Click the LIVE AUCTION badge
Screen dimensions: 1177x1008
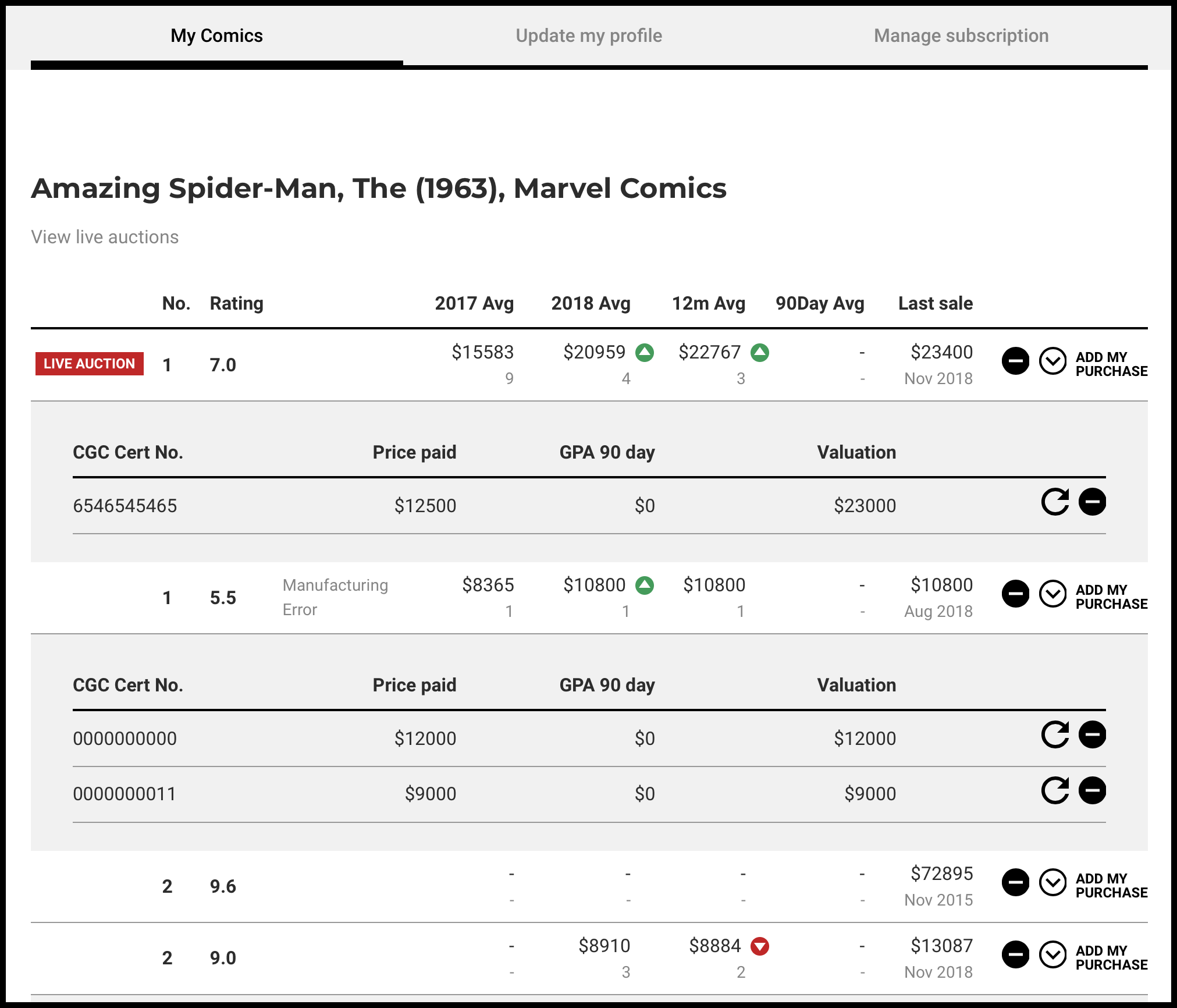pos(90,364)
